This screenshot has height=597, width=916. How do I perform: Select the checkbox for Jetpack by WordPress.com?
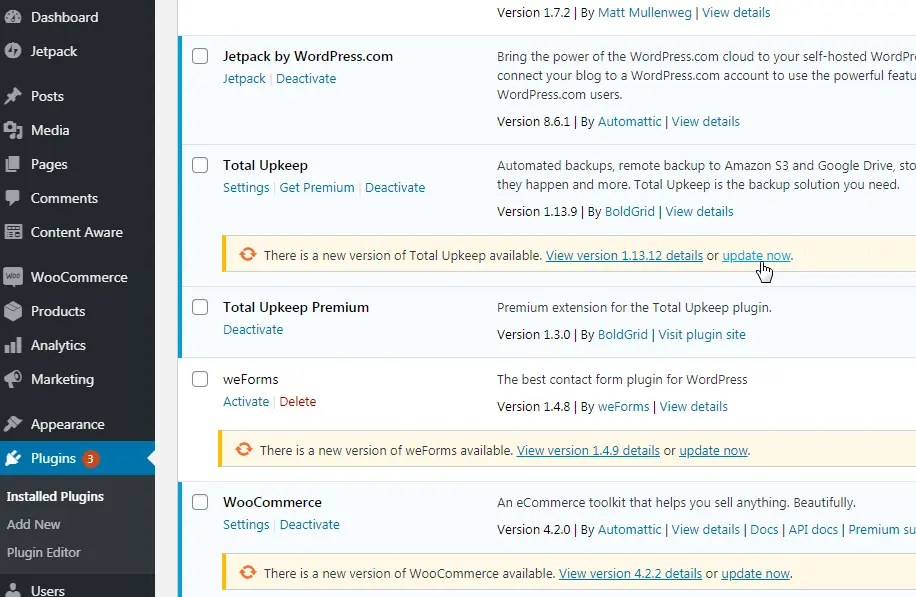(200, 56)
